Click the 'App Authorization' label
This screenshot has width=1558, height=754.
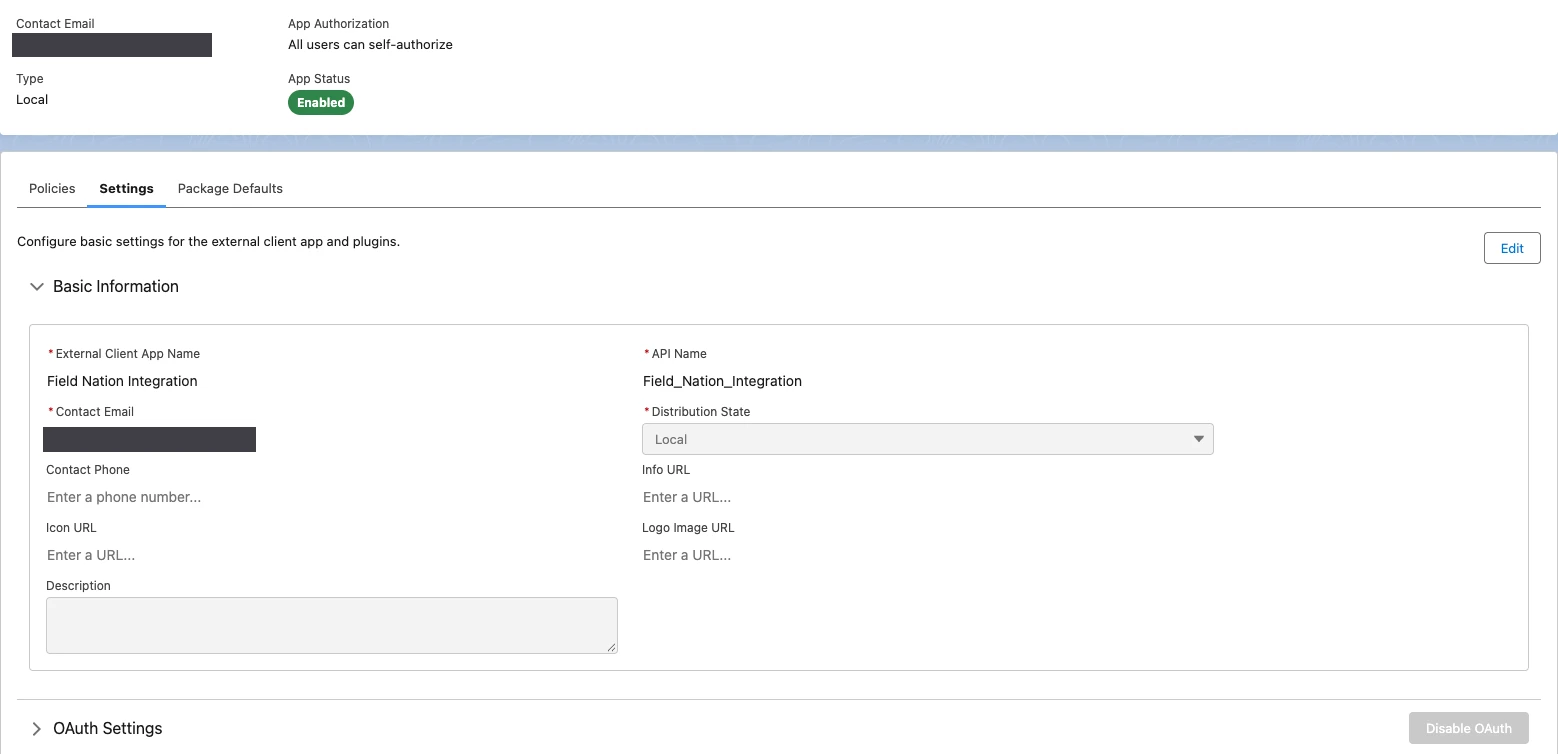coord(338,23)
